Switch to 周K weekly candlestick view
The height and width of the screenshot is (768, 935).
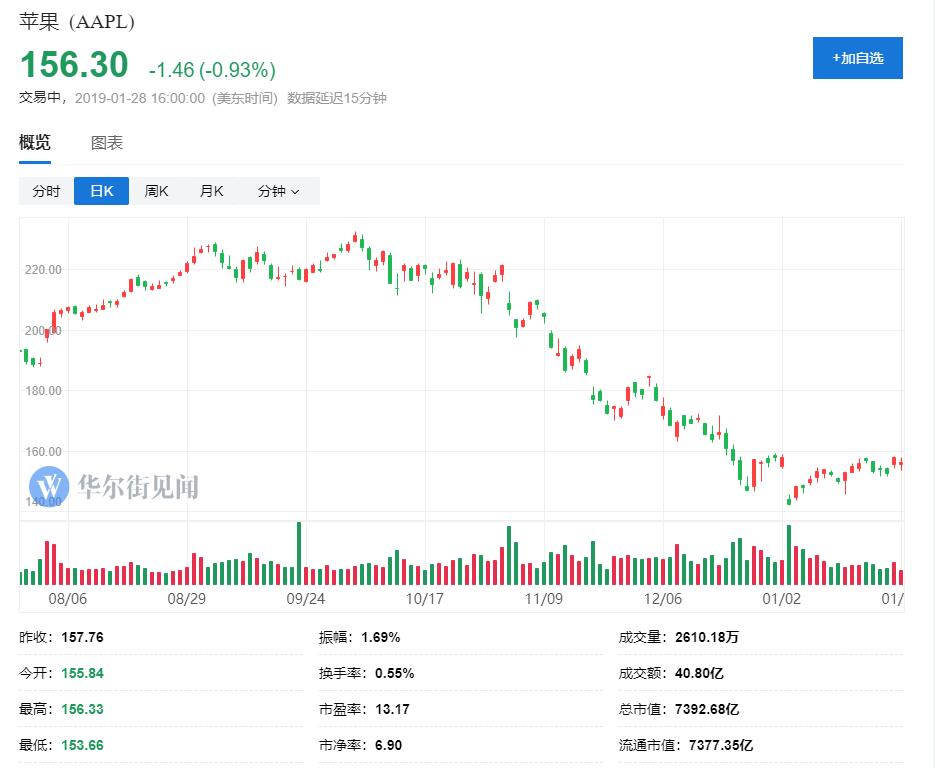[156, 191]
